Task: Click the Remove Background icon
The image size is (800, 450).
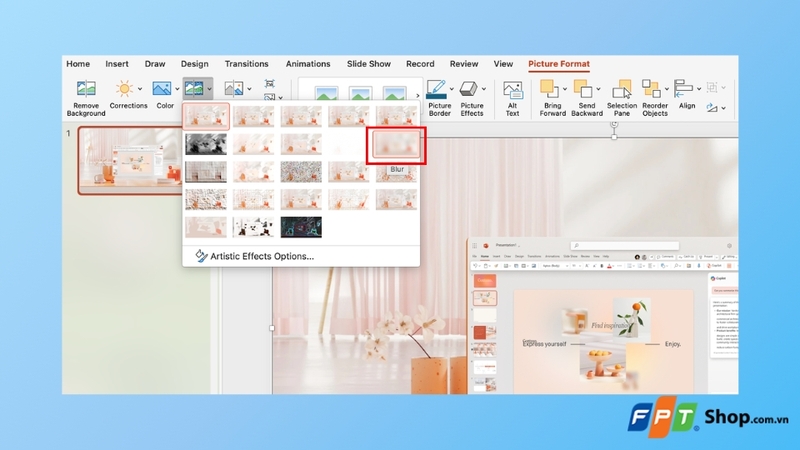Action: tap(86, 88)
